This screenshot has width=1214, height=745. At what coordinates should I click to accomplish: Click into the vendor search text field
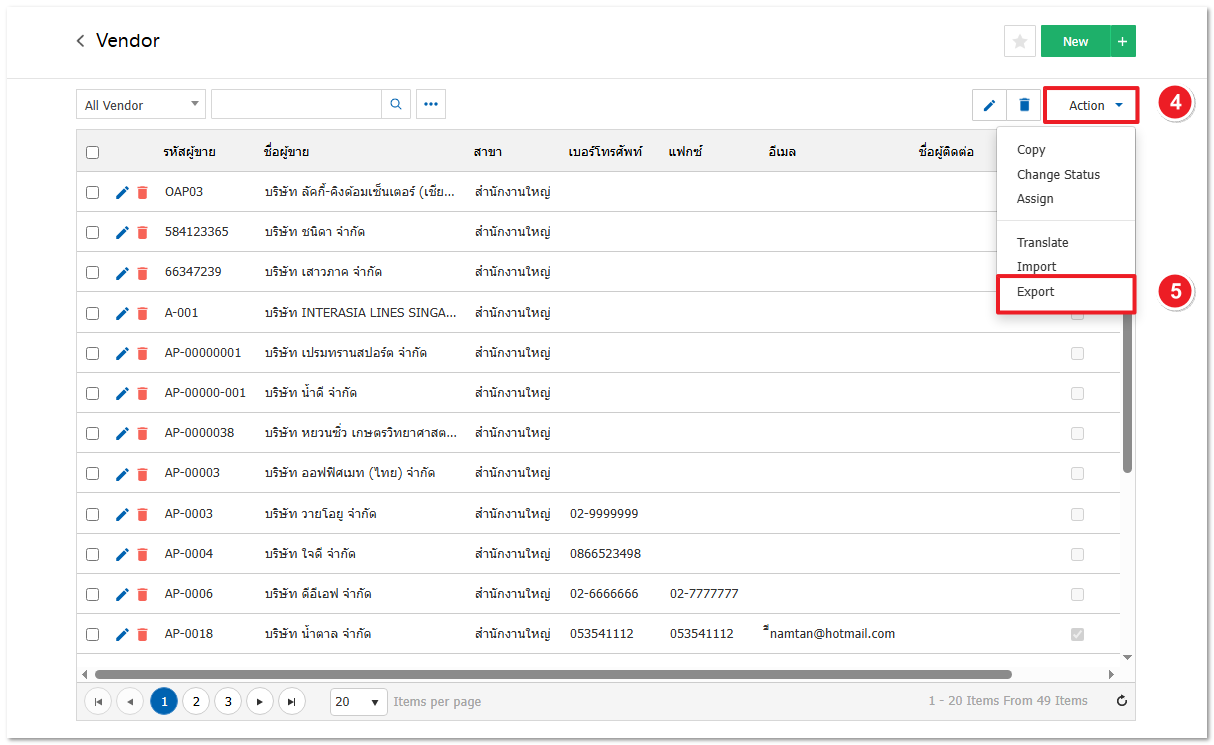pyautogui.click(x=296, y=104)
